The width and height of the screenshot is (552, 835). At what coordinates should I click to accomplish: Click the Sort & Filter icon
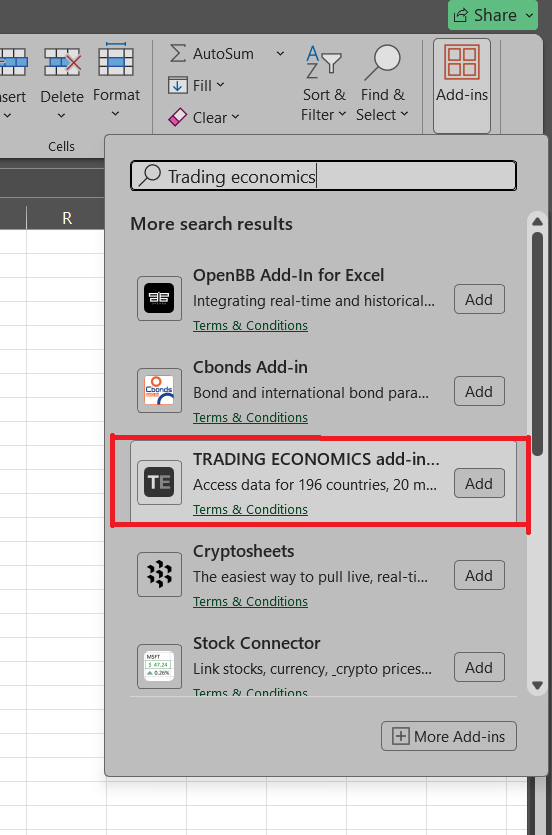323,62
